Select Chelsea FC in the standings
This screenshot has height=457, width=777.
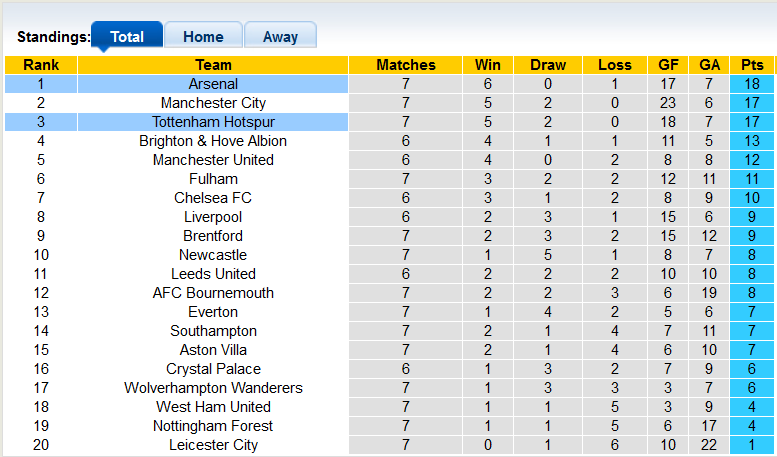(x=213, y=198)
